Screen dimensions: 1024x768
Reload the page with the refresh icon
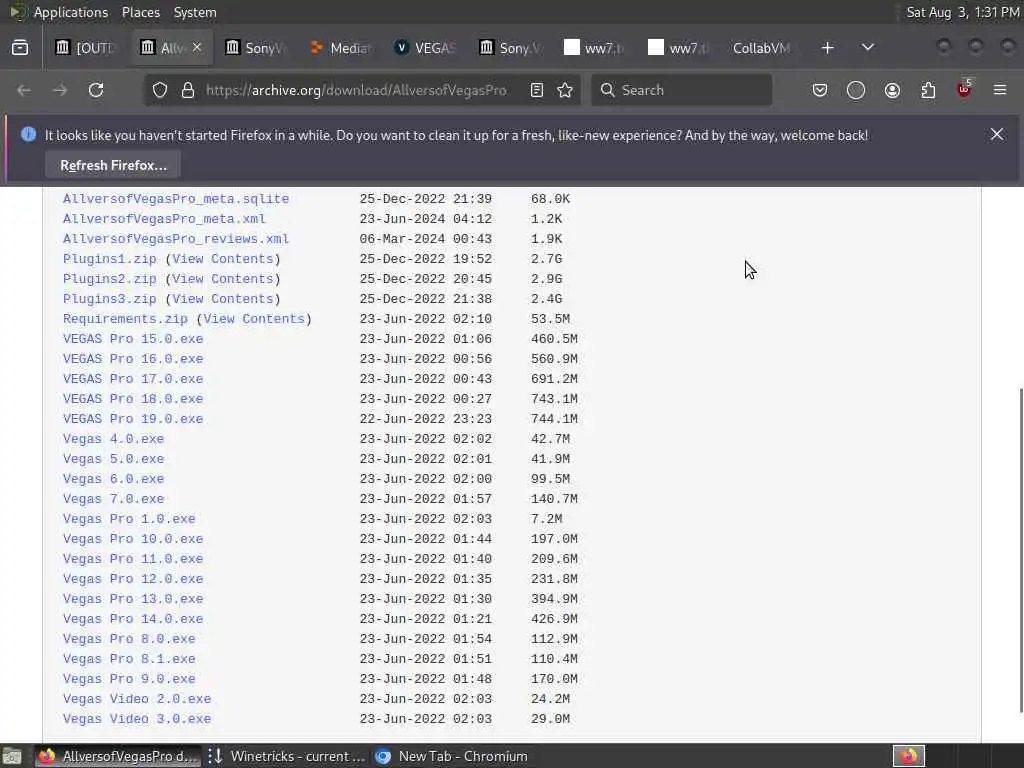(x=96, y=90)
